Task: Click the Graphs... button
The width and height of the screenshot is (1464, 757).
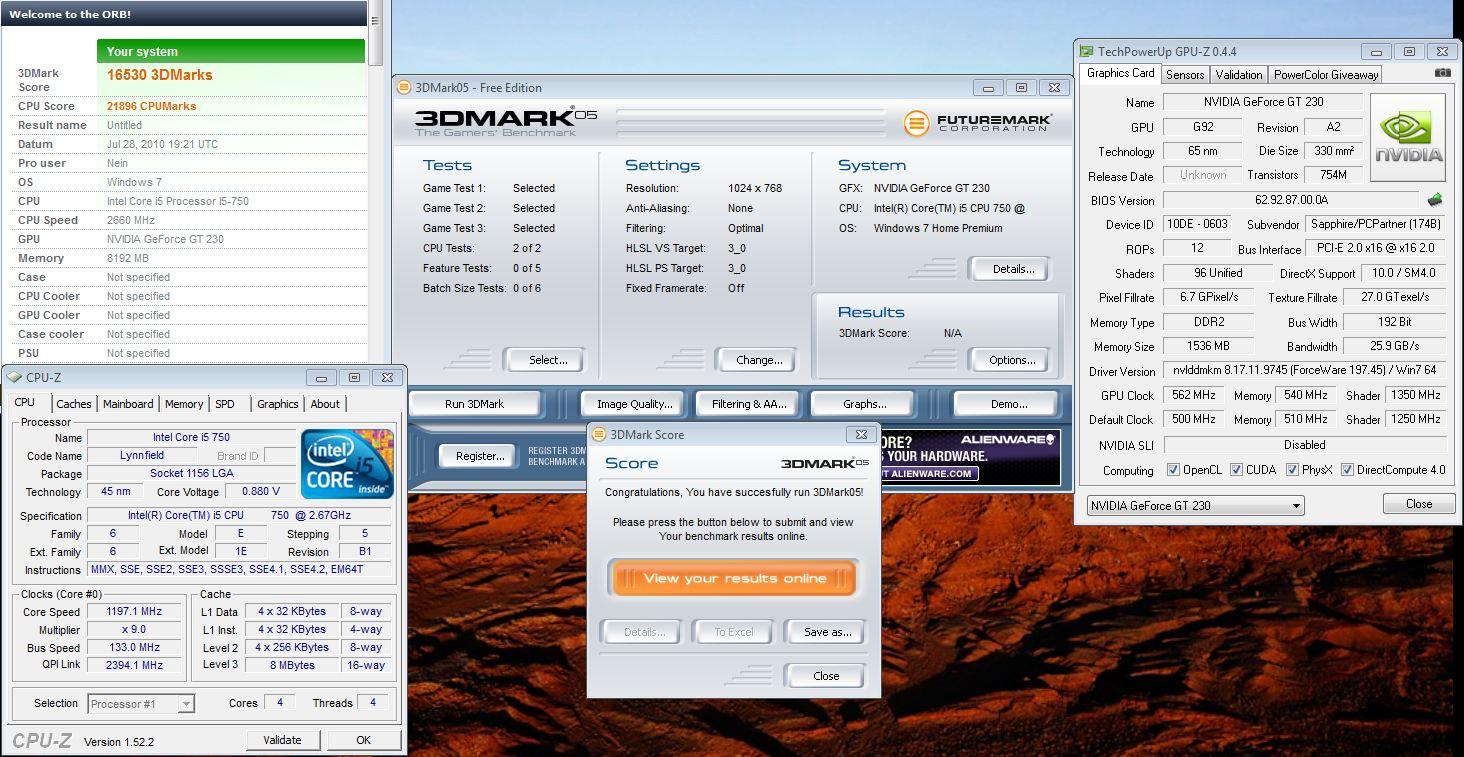Action: point(864,404)
